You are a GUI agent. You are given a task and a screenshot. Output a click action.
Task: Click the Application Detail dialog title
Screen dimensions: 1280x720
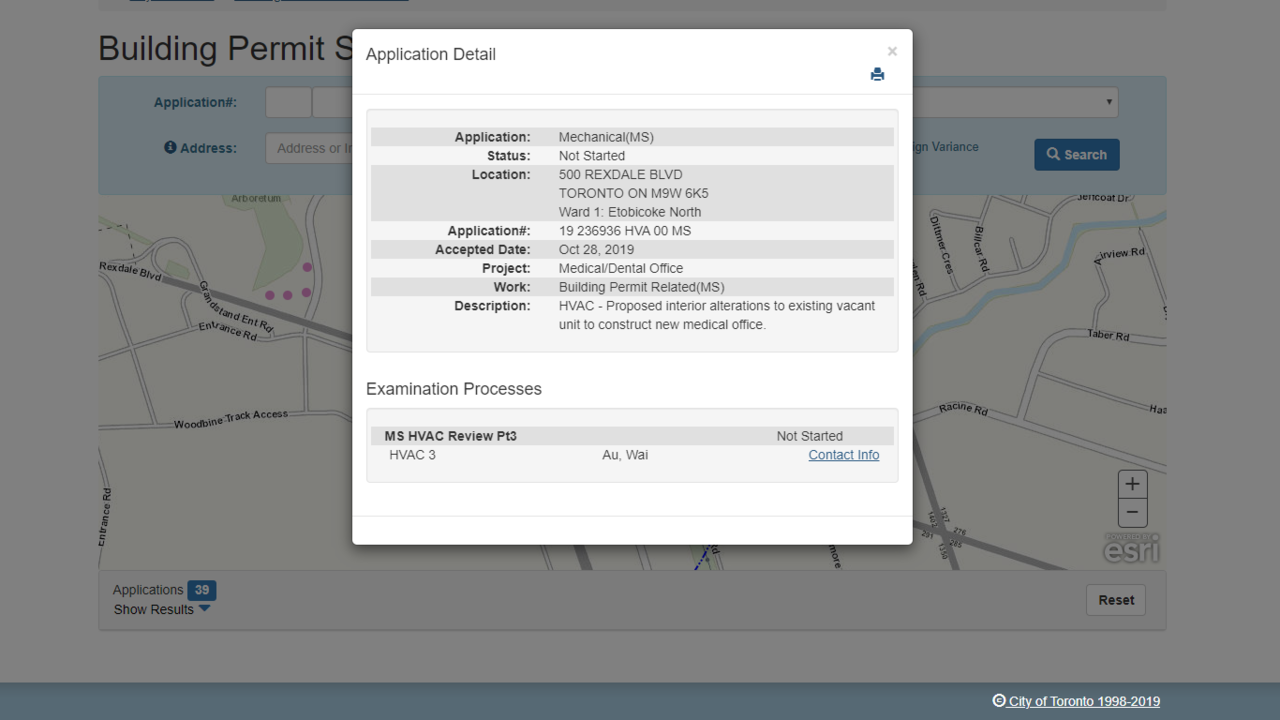(x=431, y=55)
